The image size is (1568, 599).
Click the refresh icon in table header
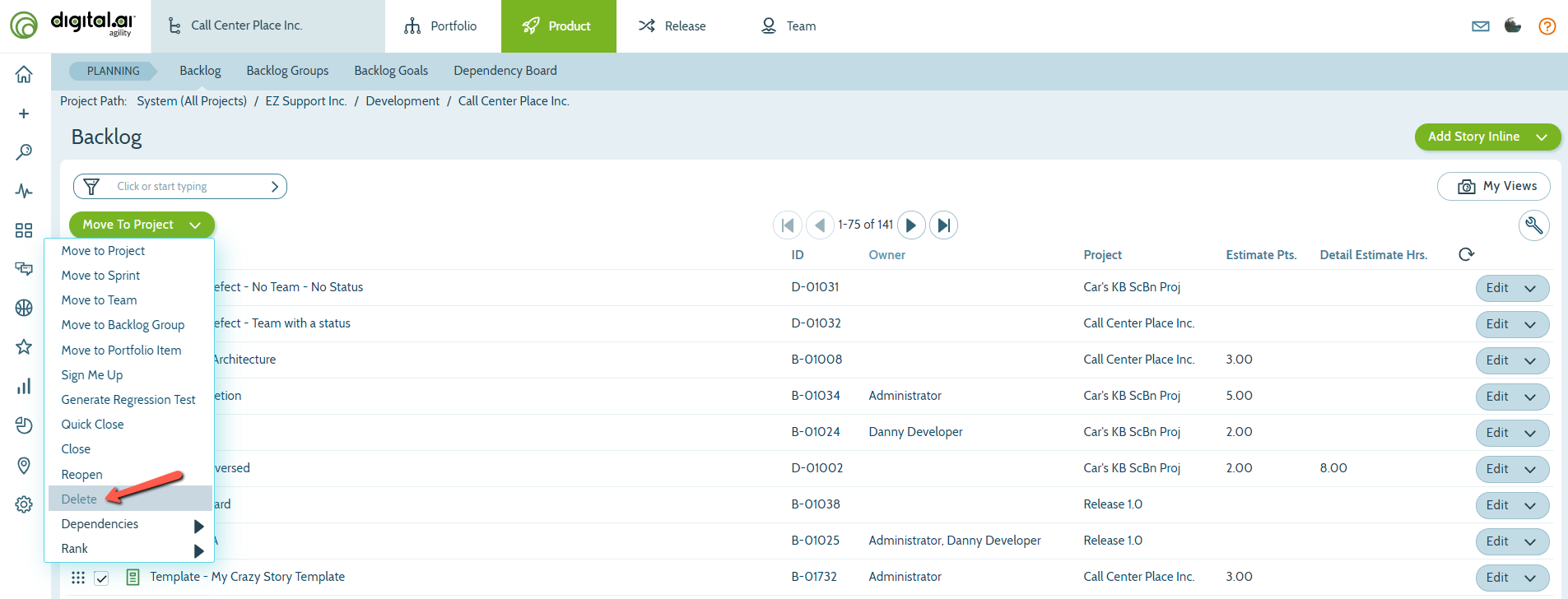point(1466,254)
